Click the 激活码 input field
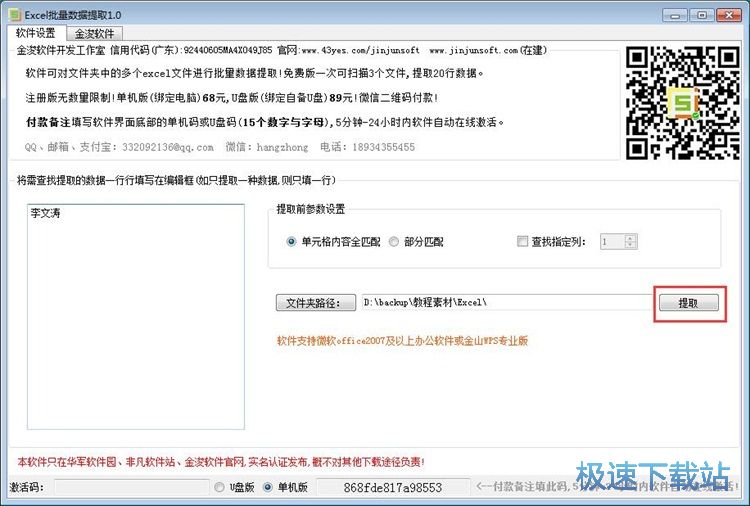Image resolution: width=750 pixels, height=506 pixels. tap(132, 487)
